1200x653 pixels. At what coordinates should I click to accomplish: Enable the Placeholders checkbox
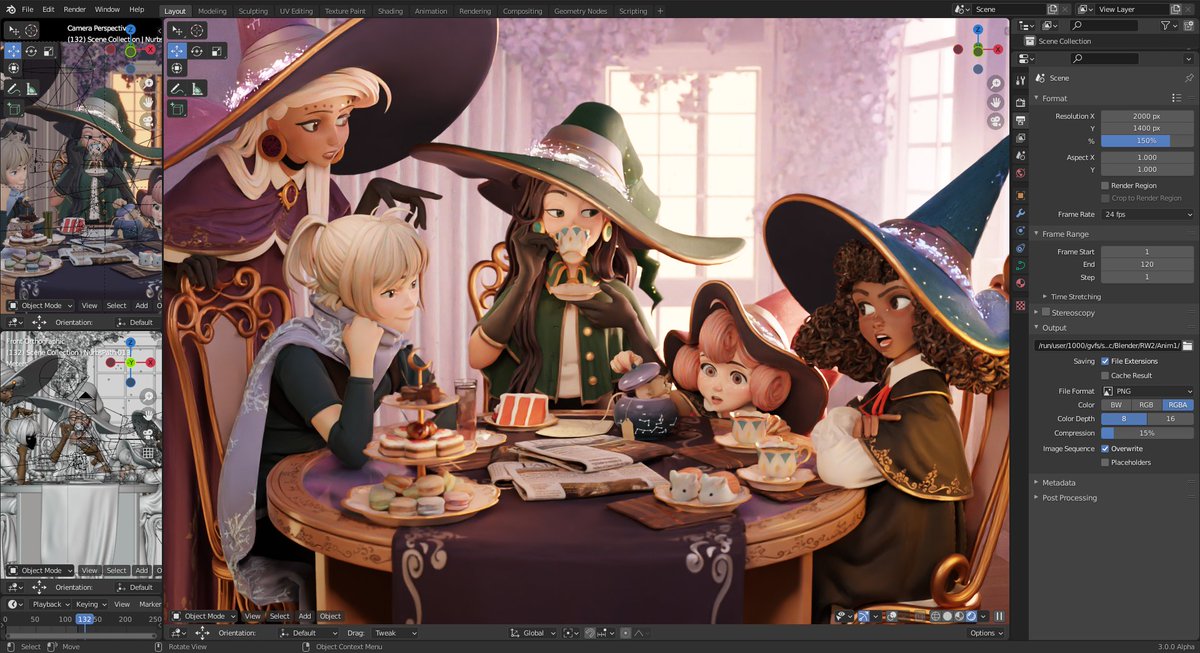[1105, 462]
